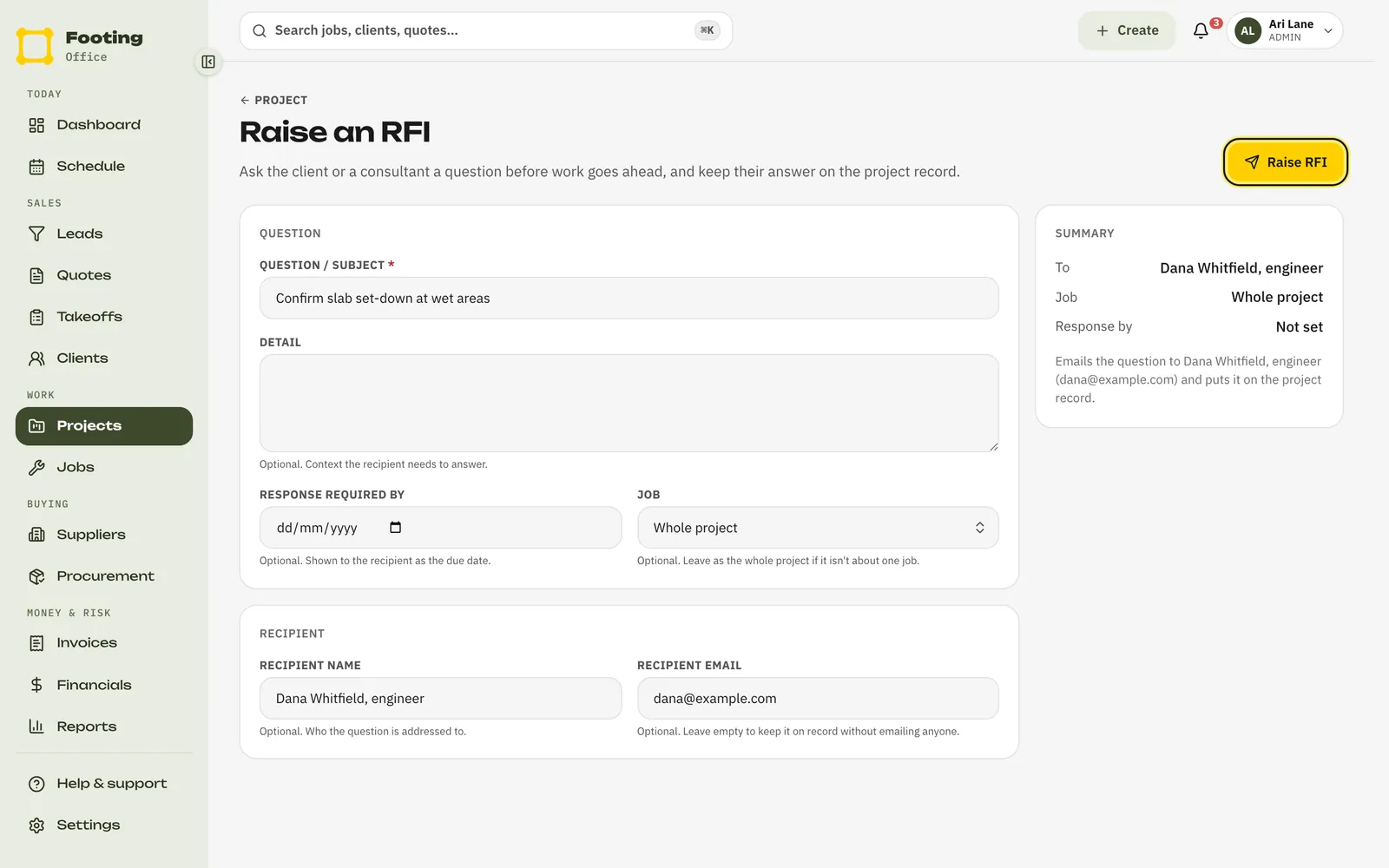Viewport: 1389px width, 868px height.
Task: Click 'Dana Whitfield, engineer' in the summary
Action: coord(1241,268)
